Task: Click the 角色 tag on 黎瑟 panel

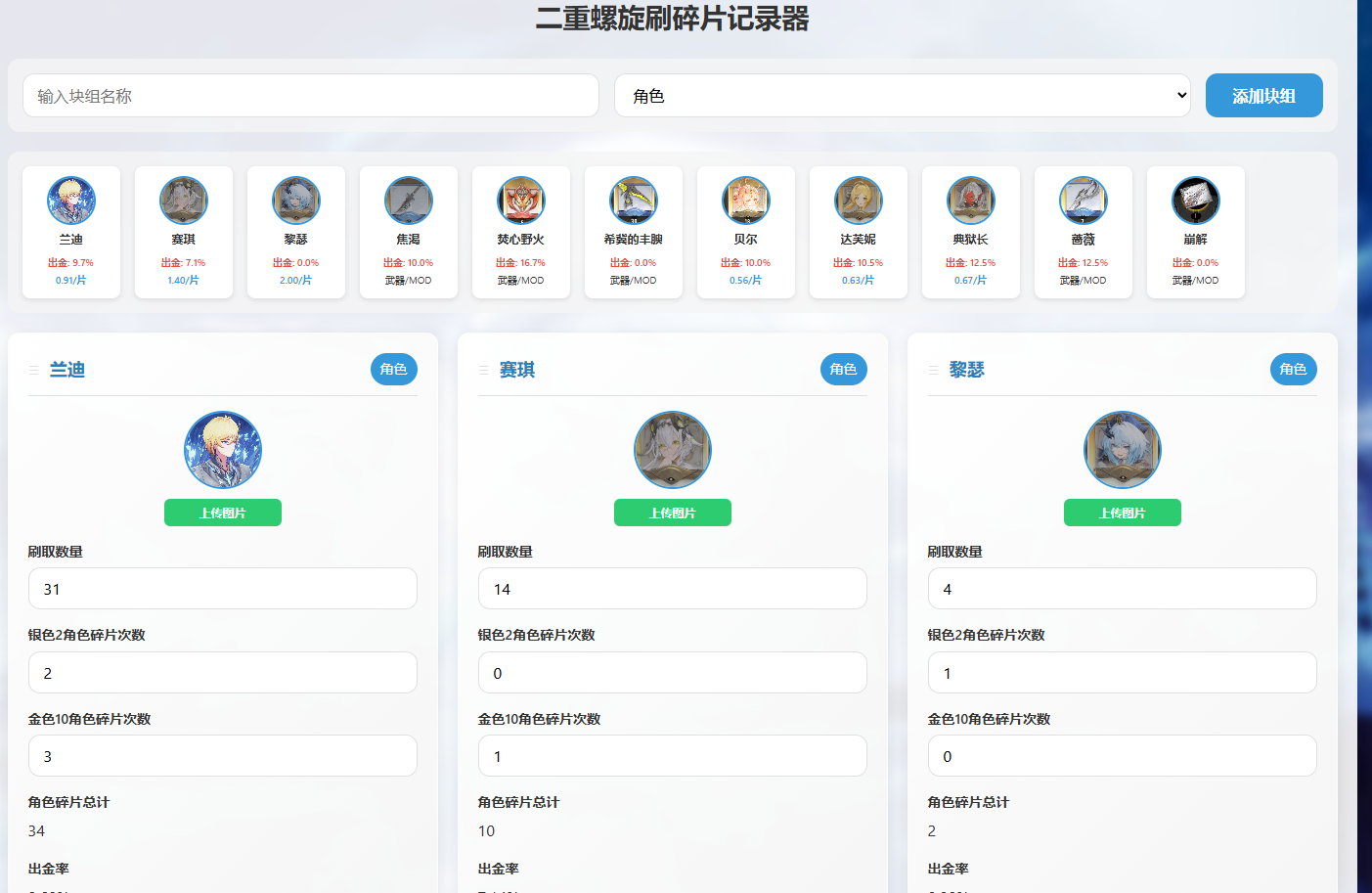Action: point(1293,369)
